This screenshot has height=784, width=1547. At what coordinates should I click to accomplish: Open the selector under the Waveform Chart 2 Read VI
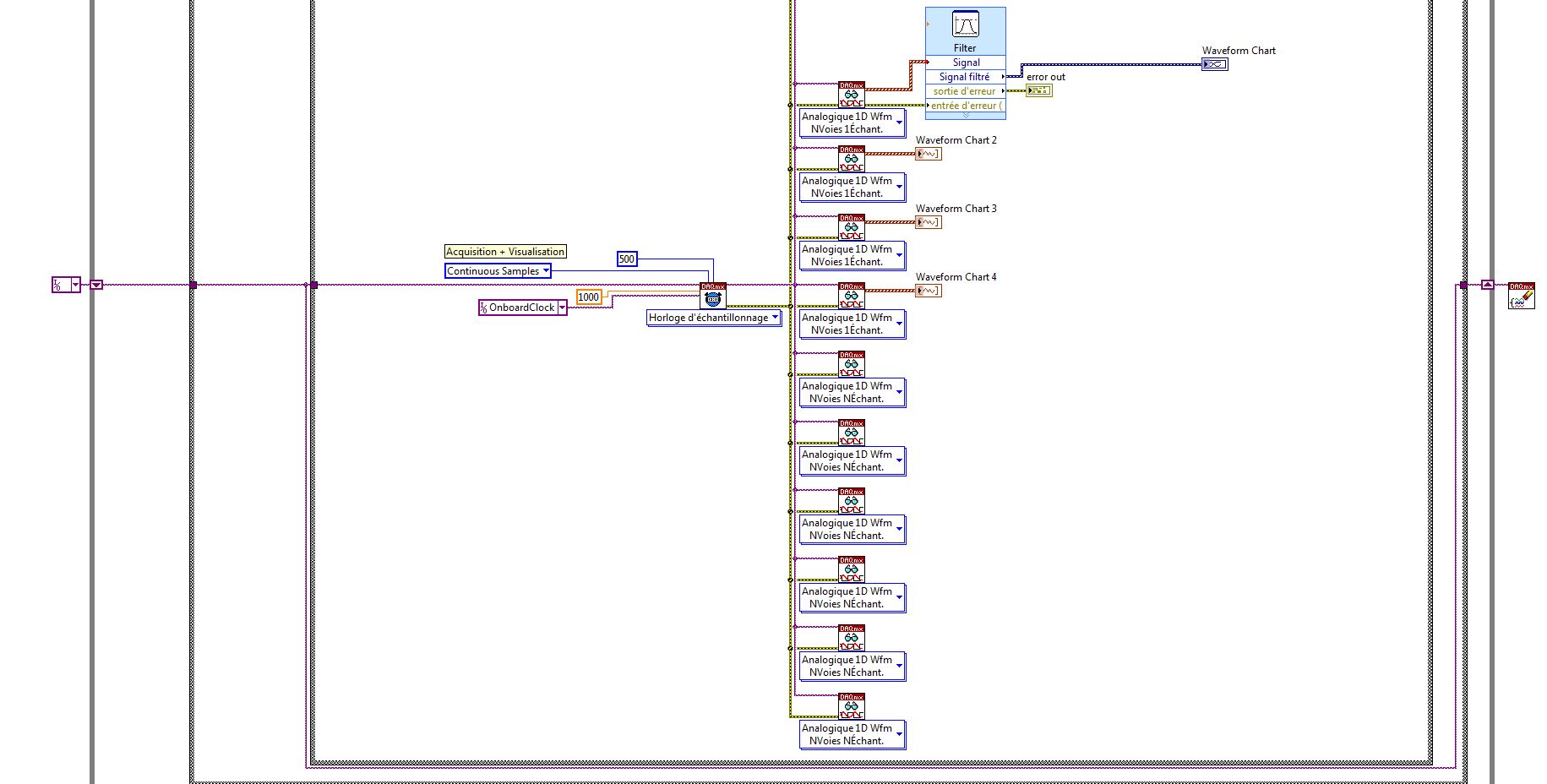[x=852, y=188]
